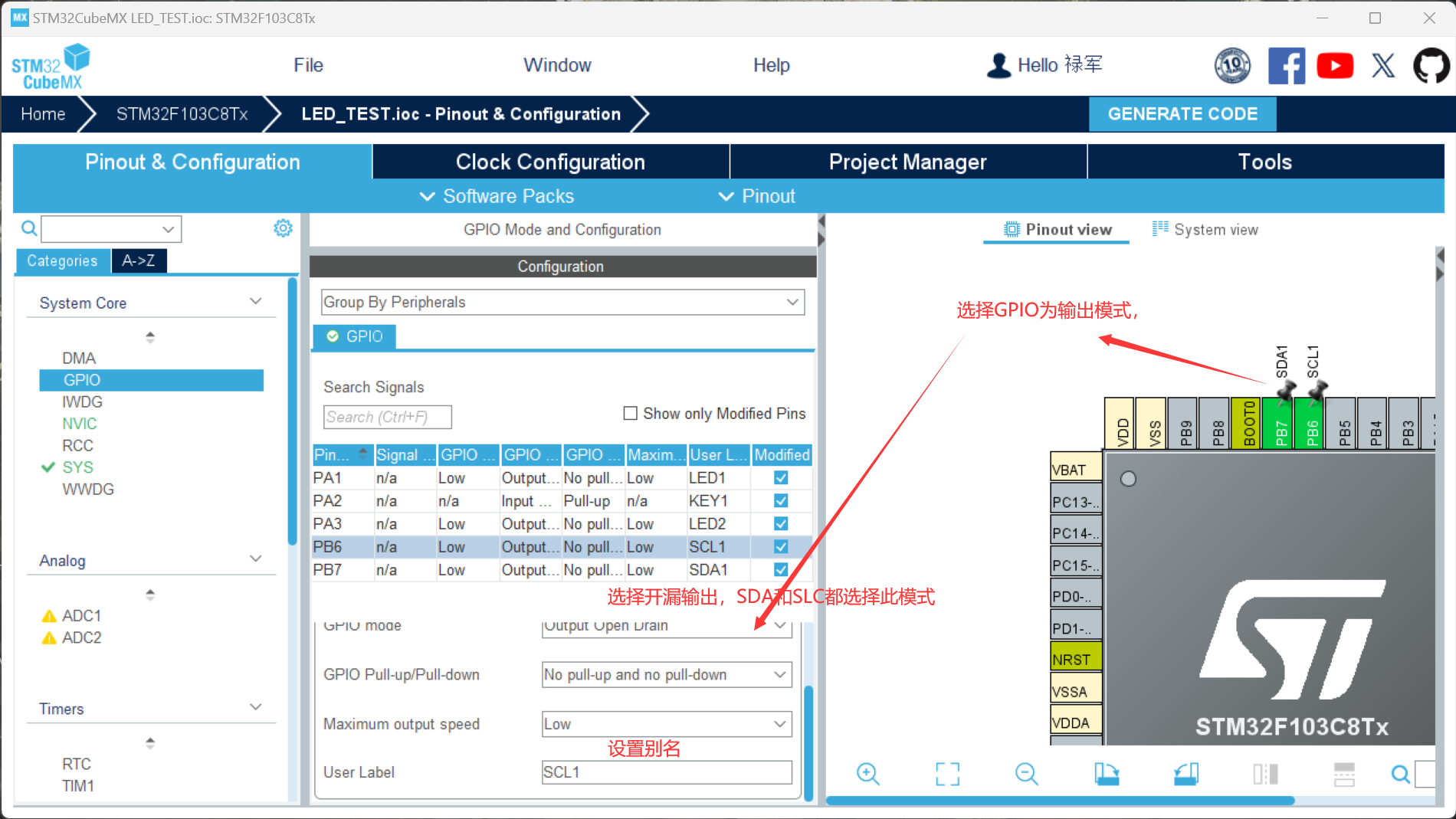1456x819 pixels.
Task: Click the GENERATE CODE button
Action: coord(1182,114)
